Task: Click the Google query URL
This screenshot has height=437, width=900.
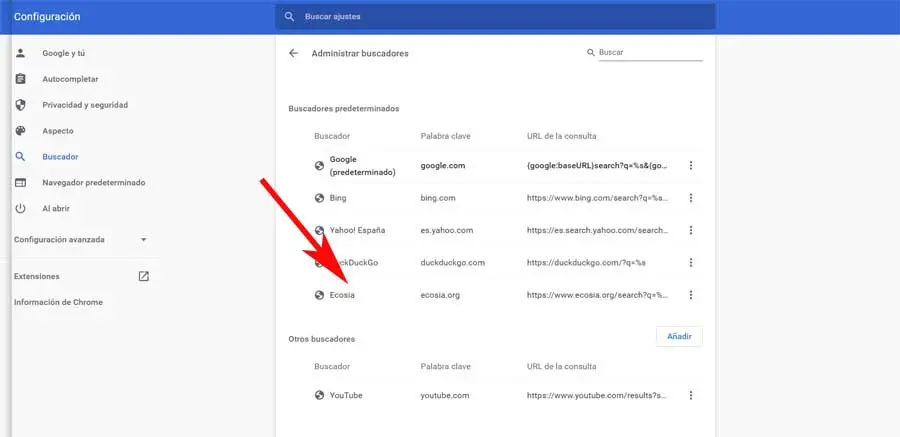Action: click(598, 165)
